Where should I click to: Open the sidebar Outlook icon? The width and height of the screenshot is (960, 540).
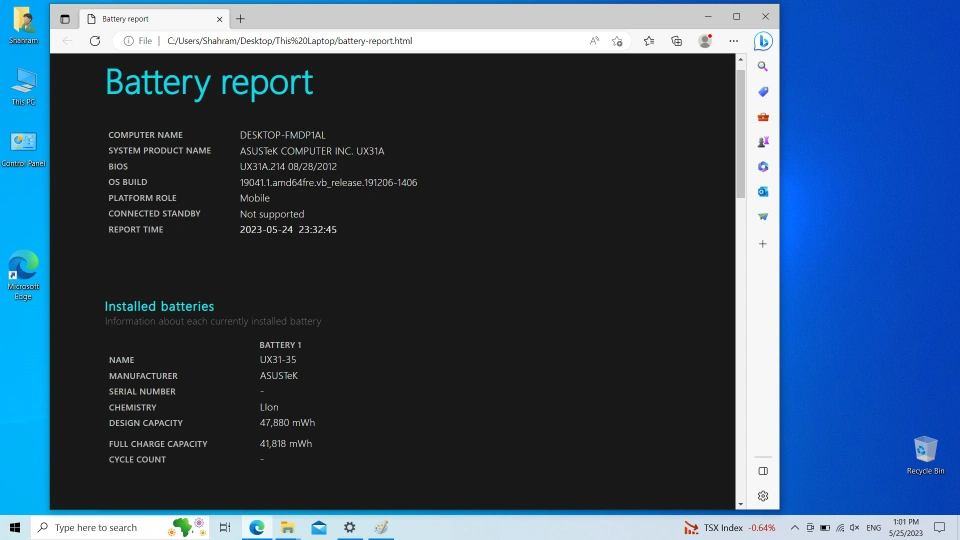[x=763, y=192]
